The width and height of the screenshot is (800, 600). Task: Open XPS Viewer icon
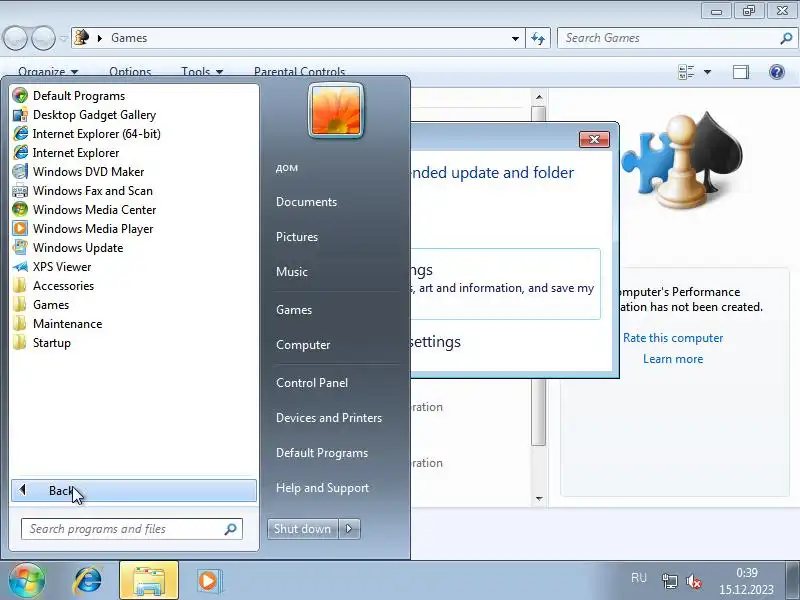click(20, 267)
